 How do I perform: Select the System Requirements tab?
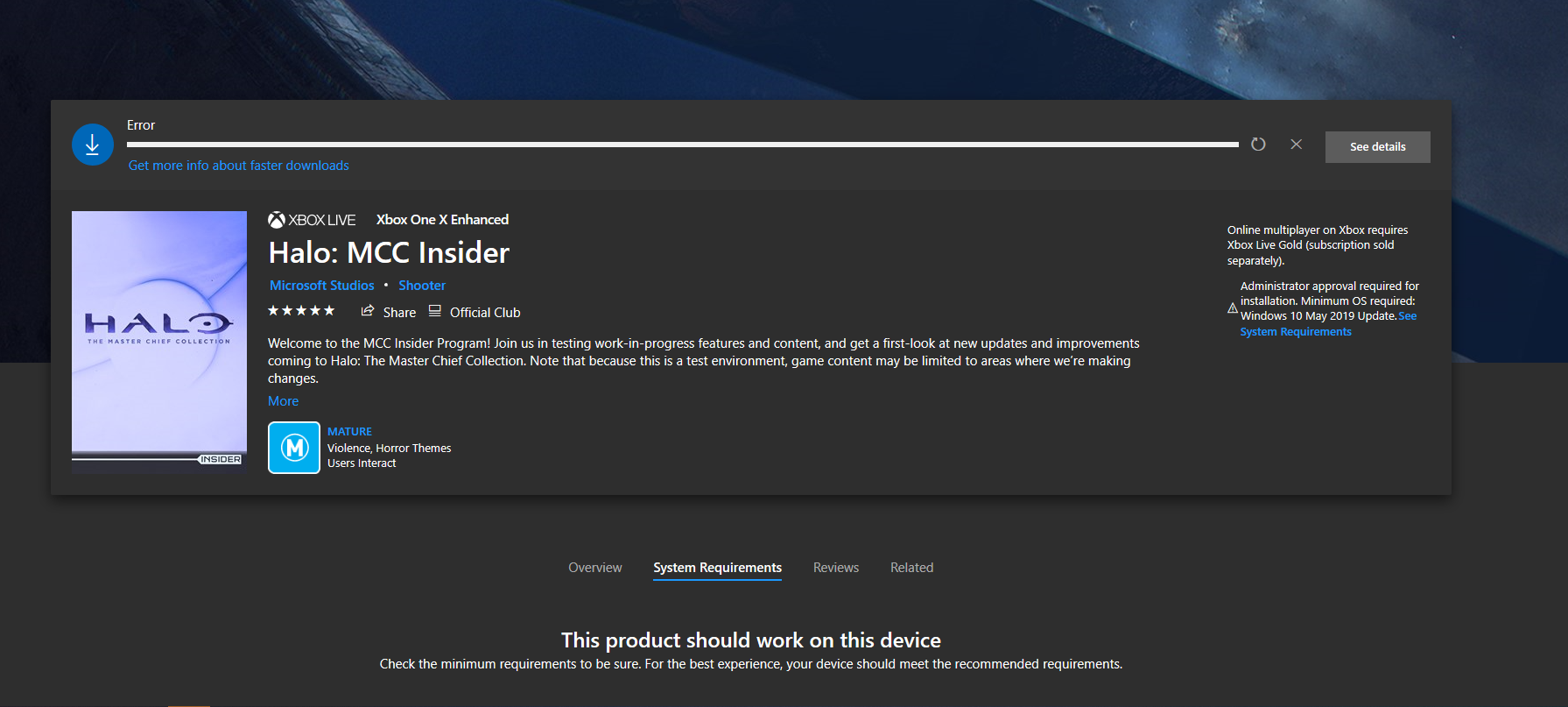click(717, 568)
